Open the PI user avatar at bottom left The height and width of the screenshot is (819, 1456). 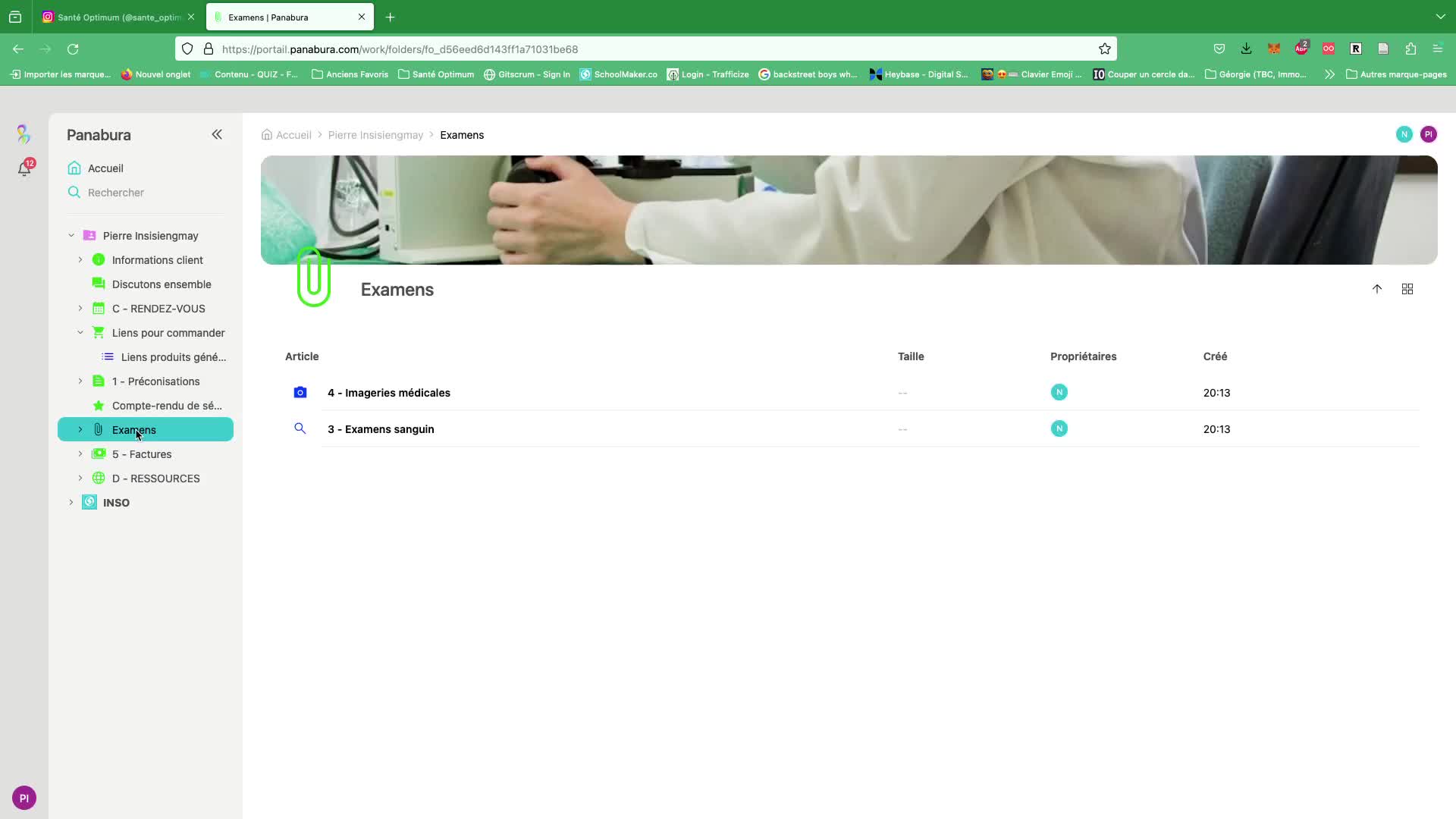pyautogui.click(x=24, y=798)
